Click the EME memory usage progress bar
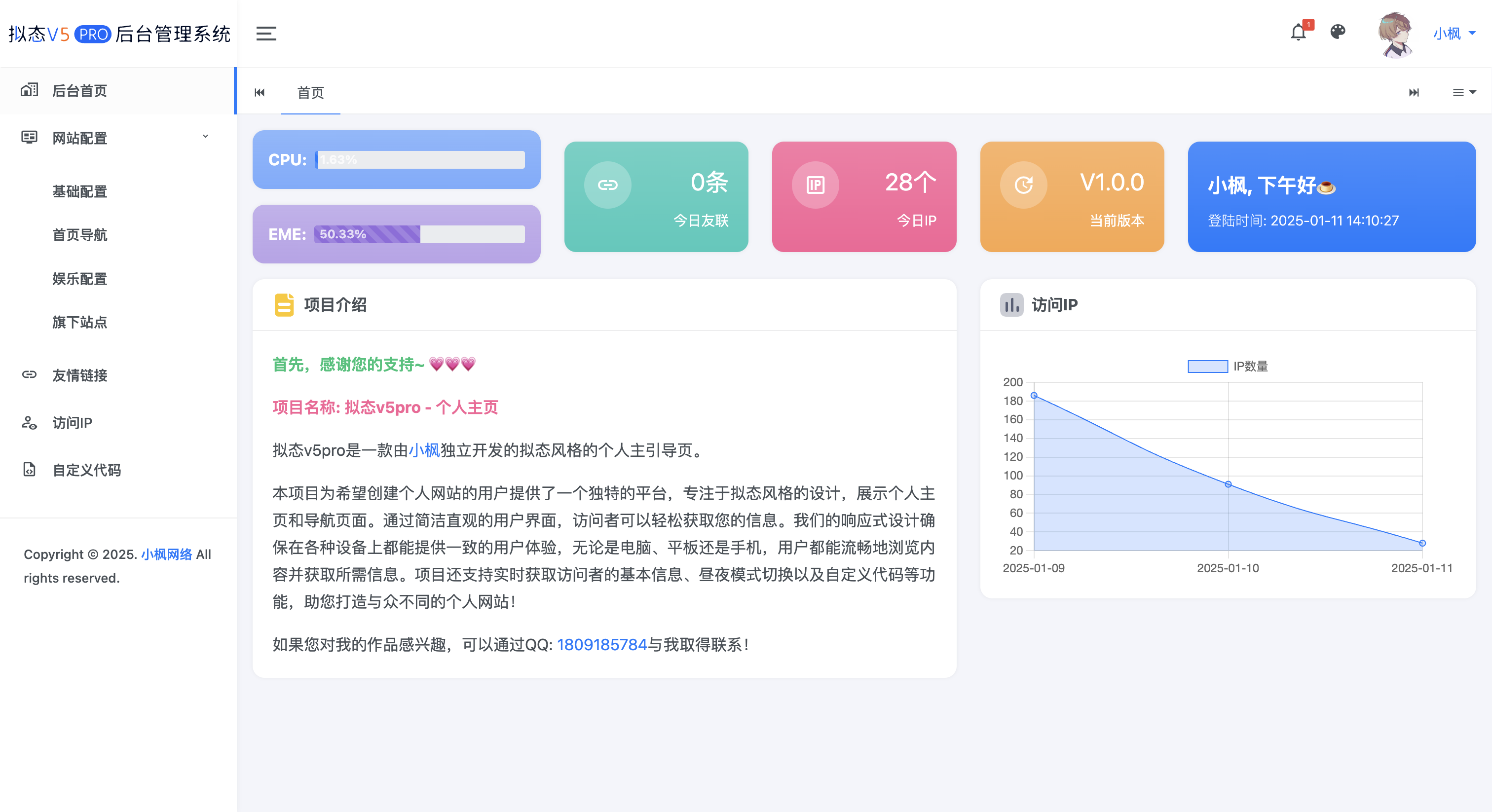This screenshot has height=812, width=1492. [419, 234]
